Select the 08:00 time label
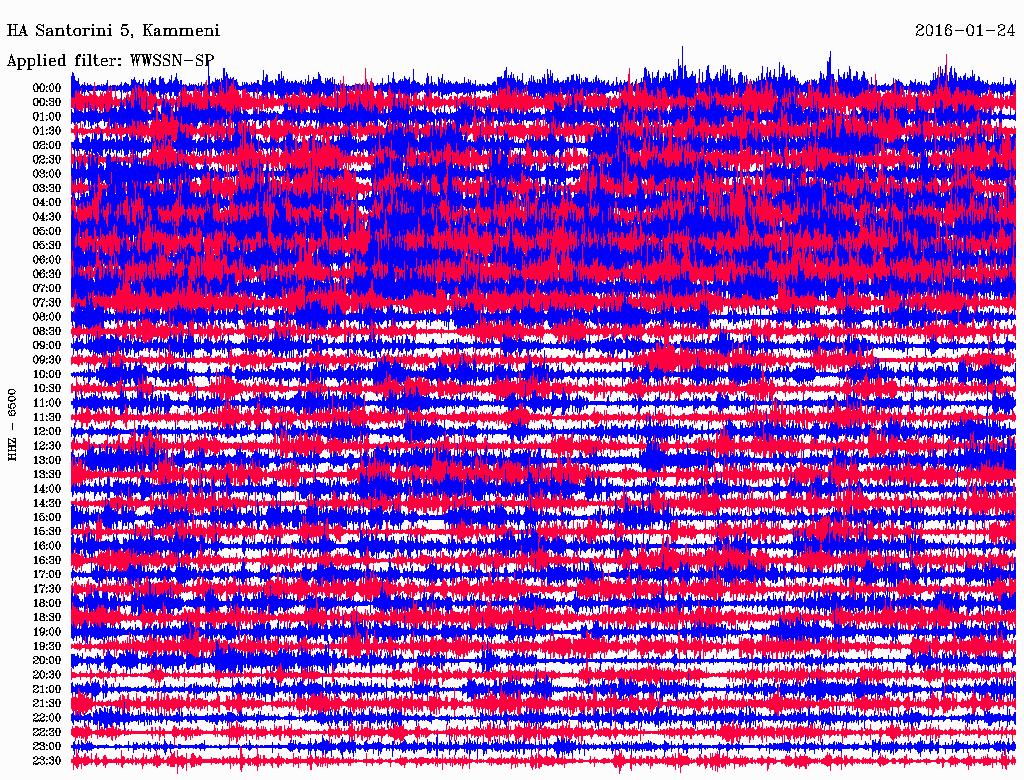This screenshot has width=1024, height=780. [x=46, y=317]
